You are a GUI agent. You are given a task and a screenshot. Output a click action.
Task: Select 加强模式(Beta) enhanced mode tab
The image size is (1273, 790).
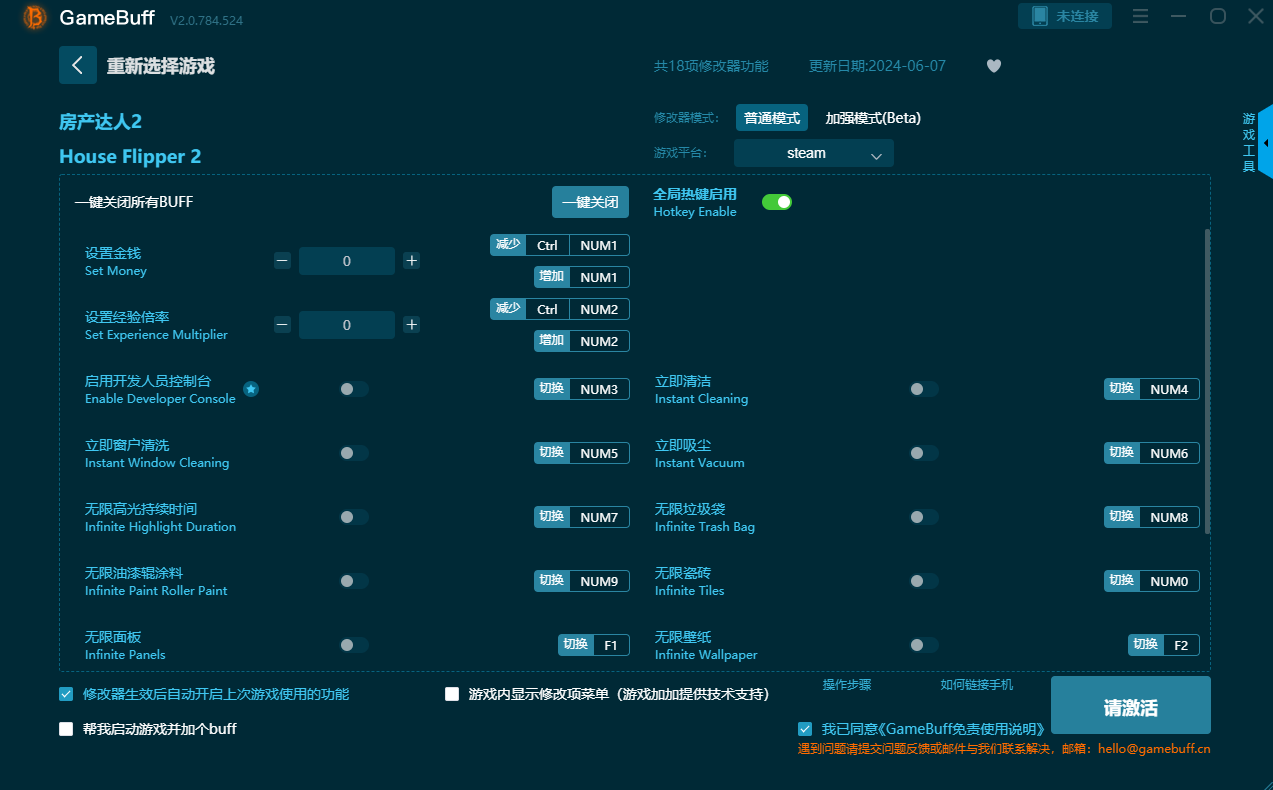coord(873,118)
